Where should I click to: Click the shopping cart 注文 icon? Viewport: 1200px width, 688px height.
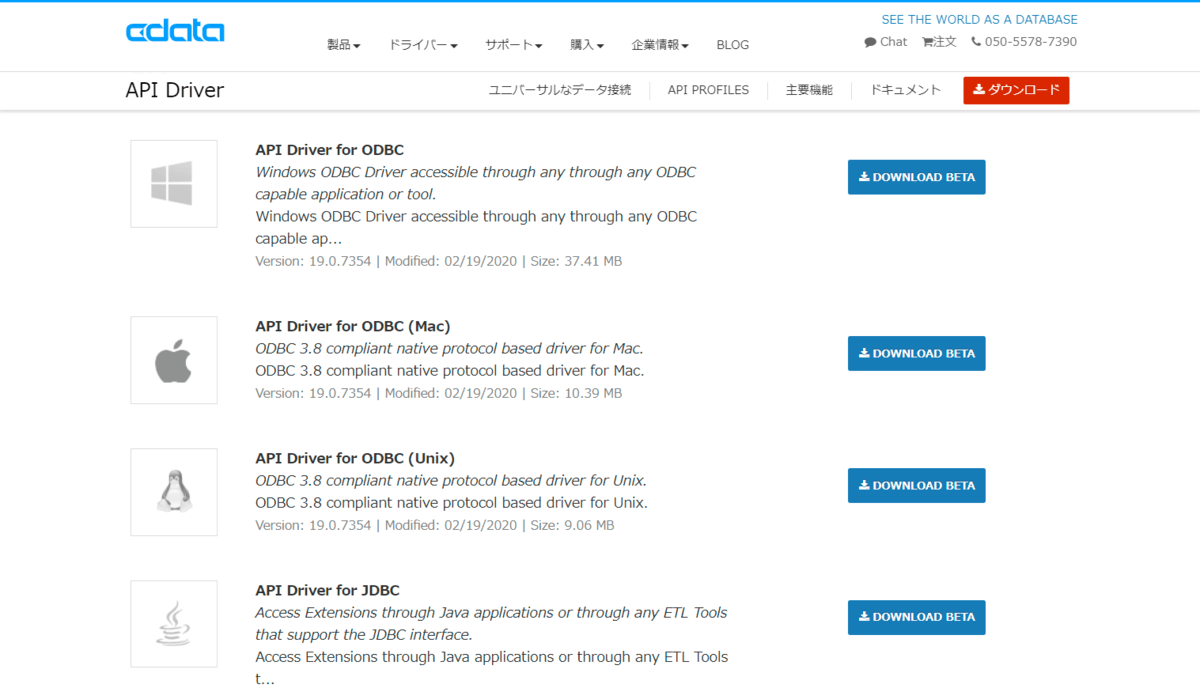click(927, 42)
